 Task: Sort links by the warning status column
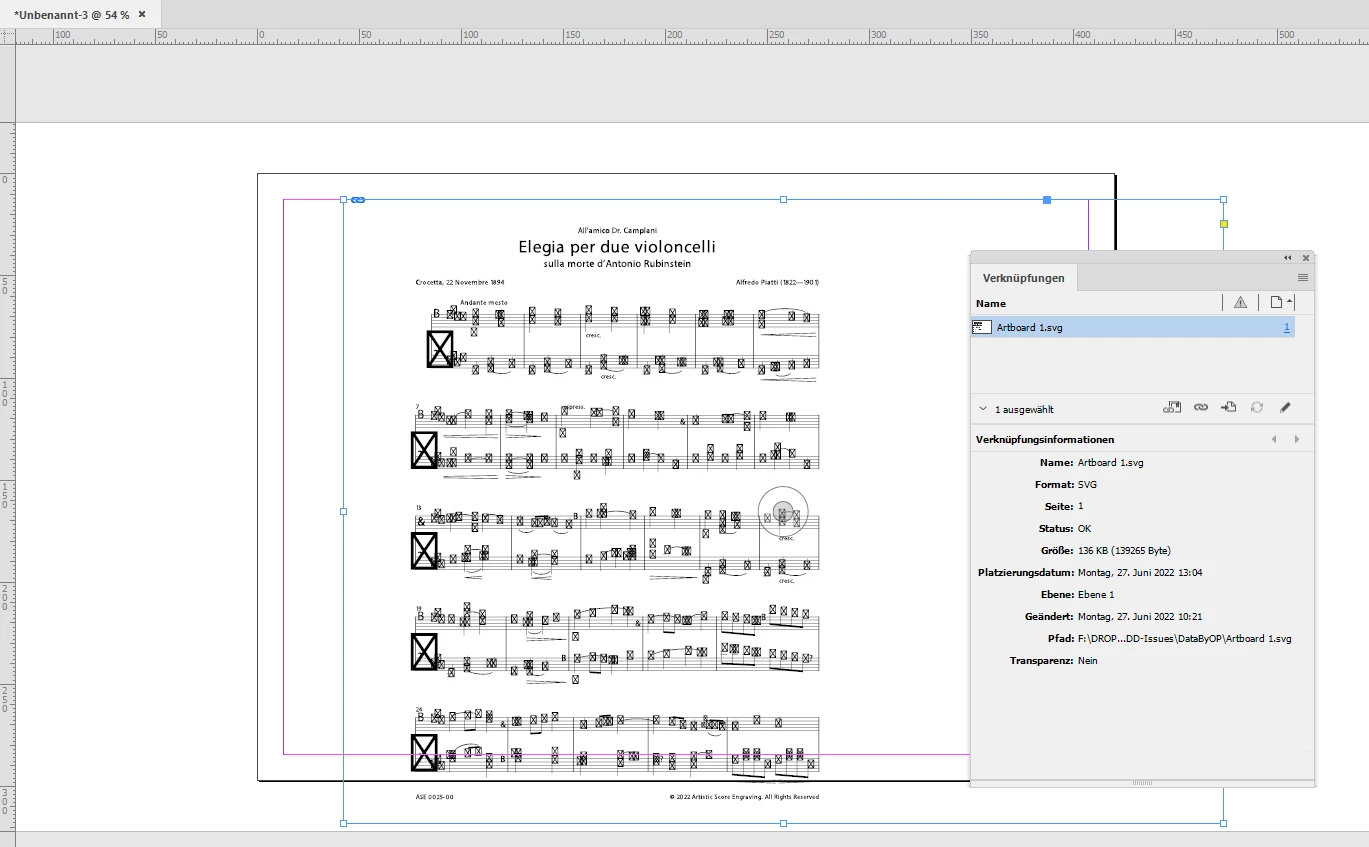click(x=1240, y=303)
